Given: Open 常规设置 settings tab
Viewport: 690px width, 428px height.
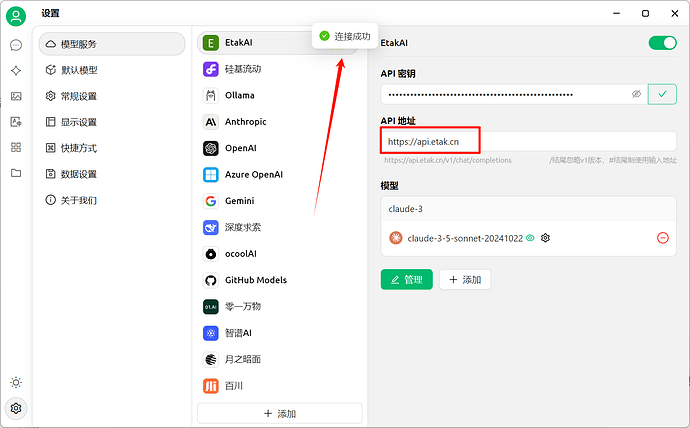Looking at the screenshot, I should click(112, 96).
